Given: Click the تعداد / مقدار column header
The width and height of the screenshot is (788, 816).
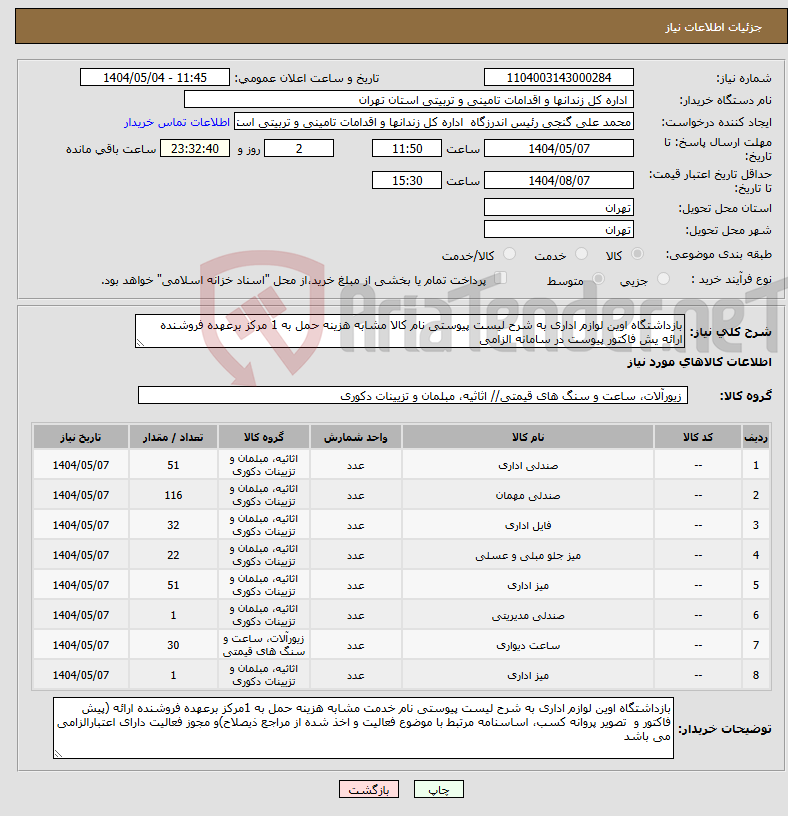Looking at the screenshot, I should (x=173, y=437).
